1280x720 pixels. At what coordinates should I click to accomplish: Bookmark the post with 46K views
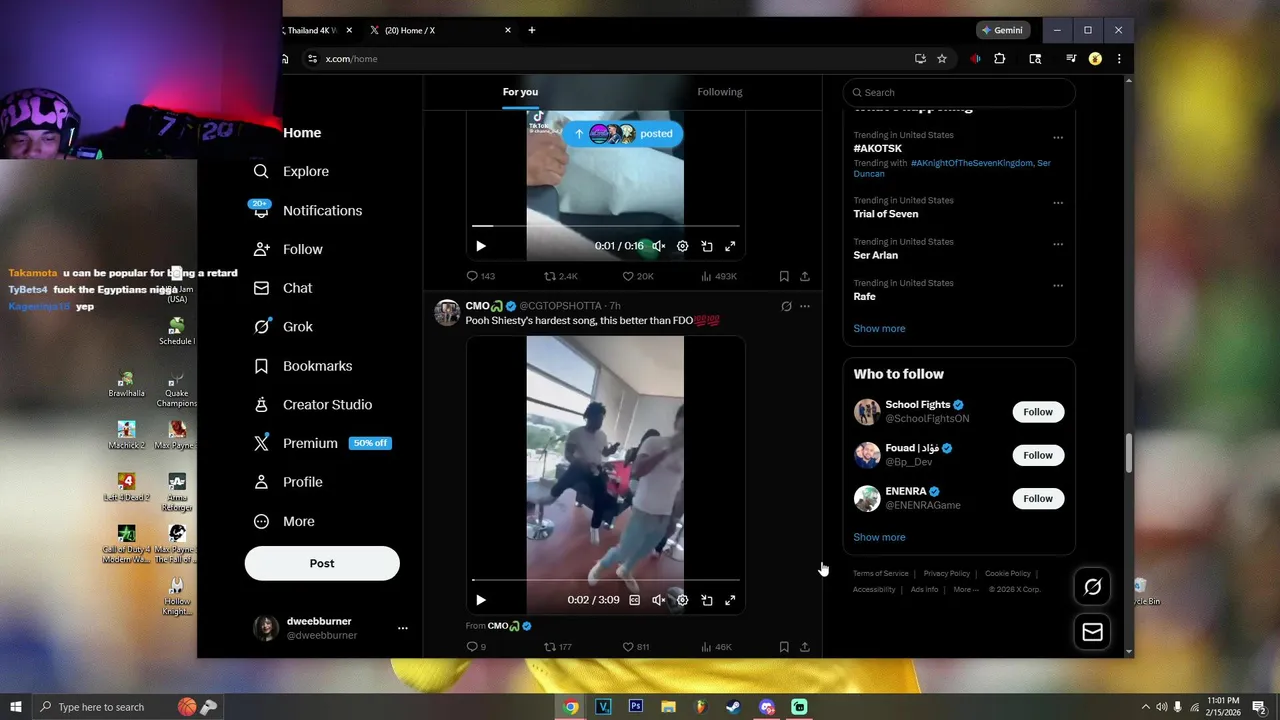(784, 647)
